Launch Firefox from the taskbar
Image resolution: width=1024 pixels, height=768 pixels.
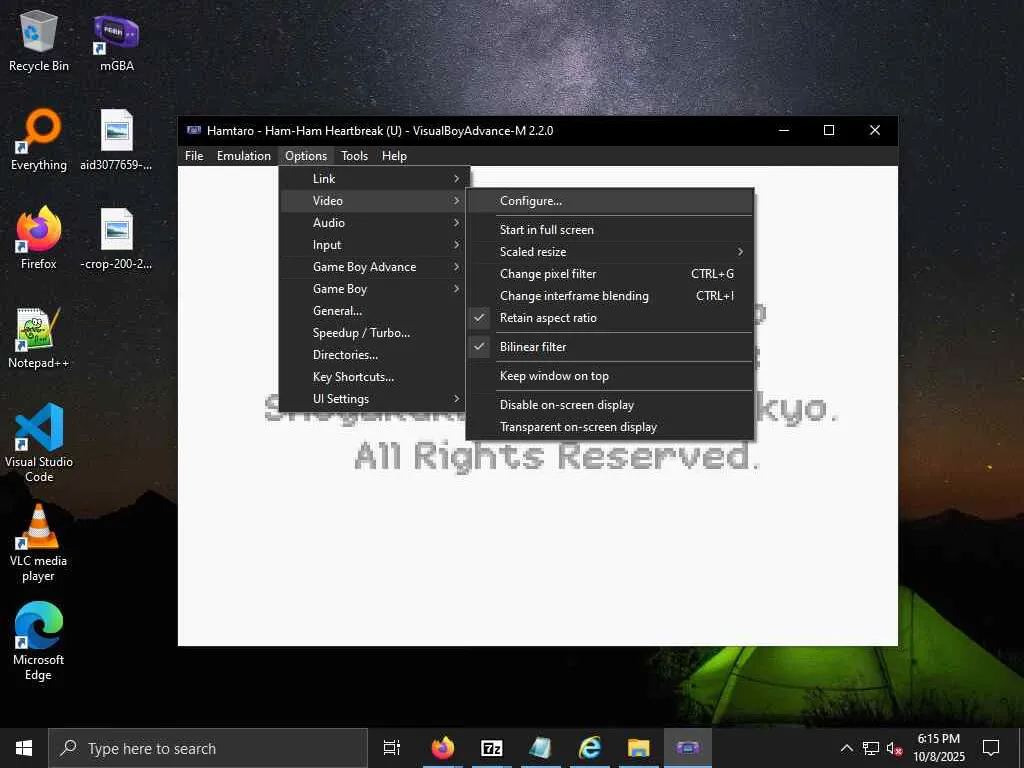pyautogui.click(x=443, y=748)
